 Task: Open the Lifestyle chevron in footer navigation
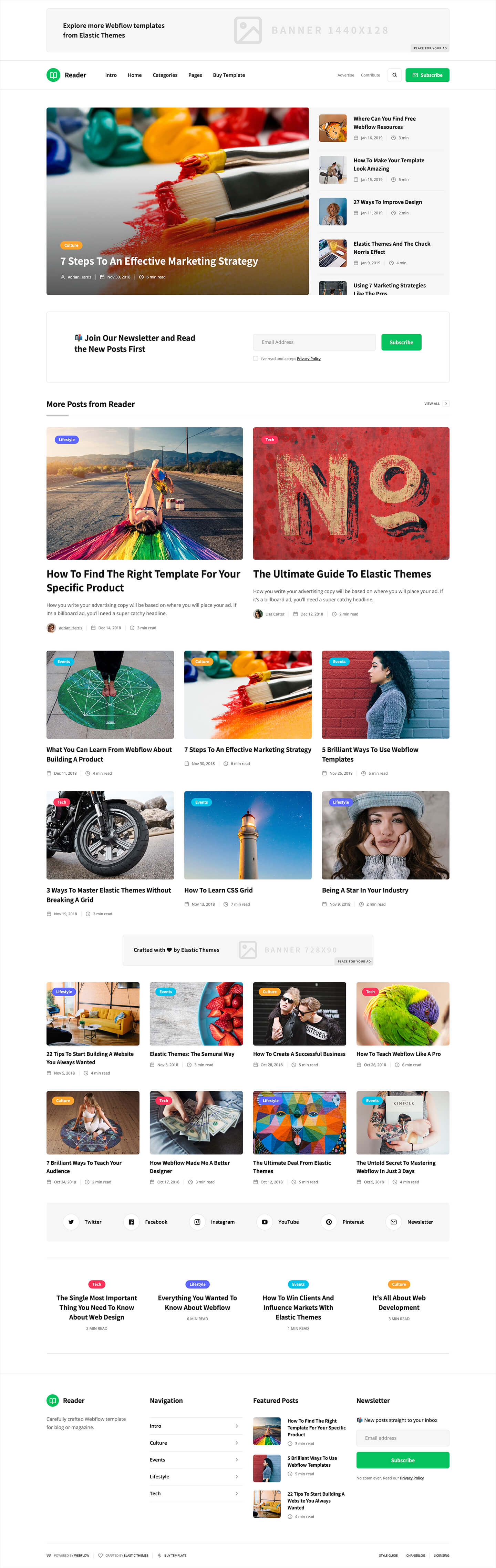coord(237,1477)
